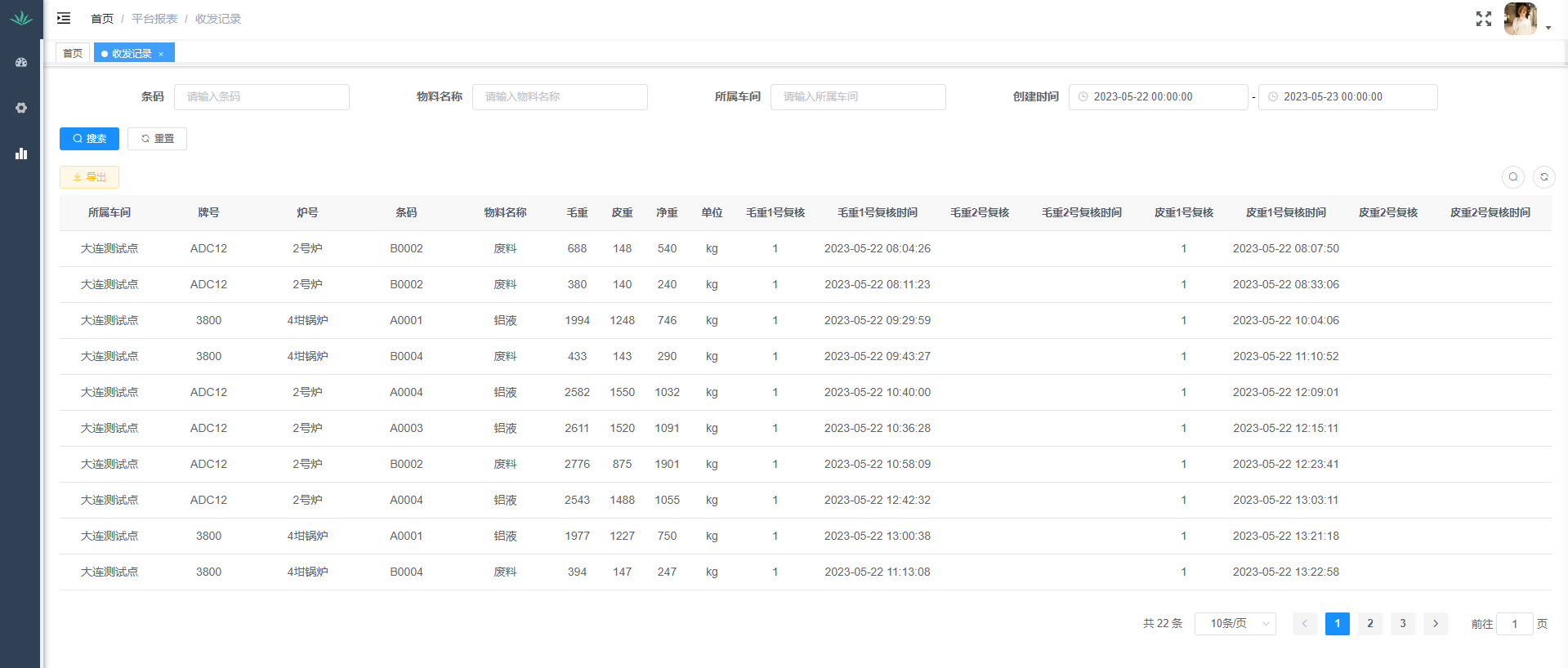Open the settings gear sidebar icon
This screenshot has width=1568, height=668.
(x=21, y=108)
